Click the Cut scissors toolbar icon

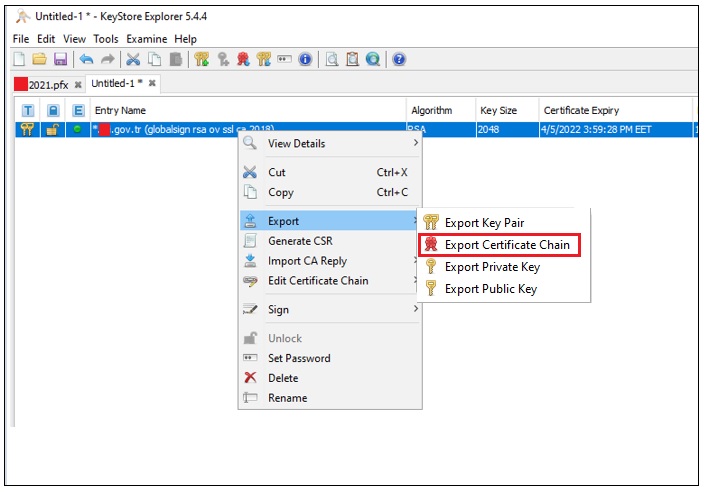(133, 60)
